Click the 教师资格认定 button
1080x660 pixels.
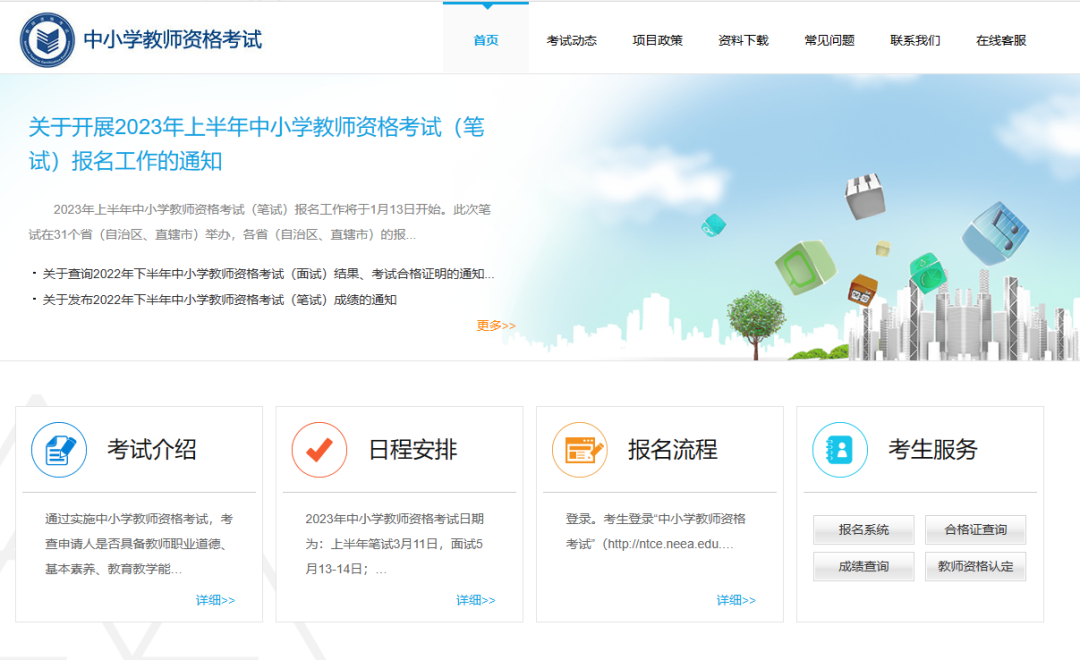pyautogui.click(x=975, y=566)
